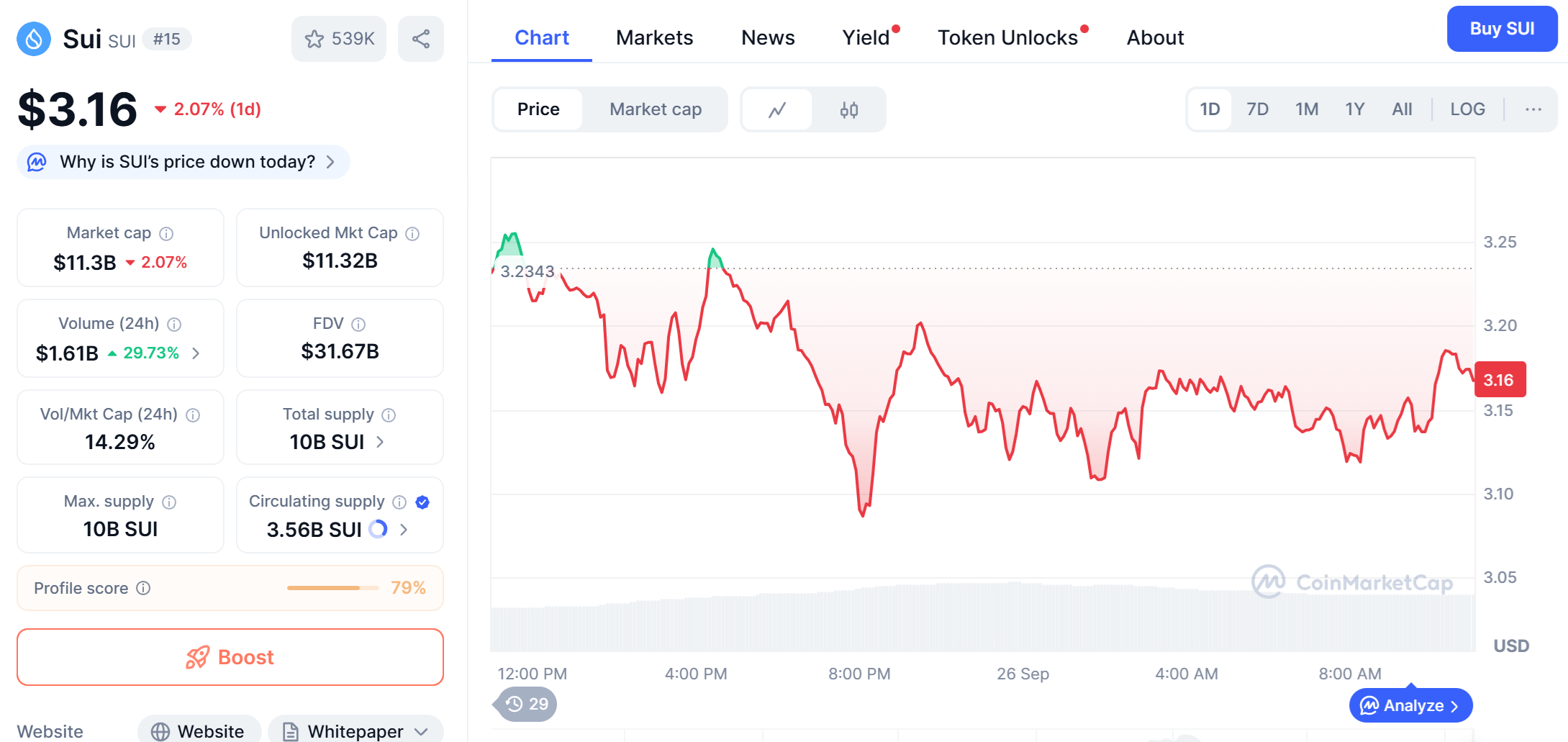Expand the Whitepaper dropdown chevron
1568x742 pixels.
click(422, 732)
